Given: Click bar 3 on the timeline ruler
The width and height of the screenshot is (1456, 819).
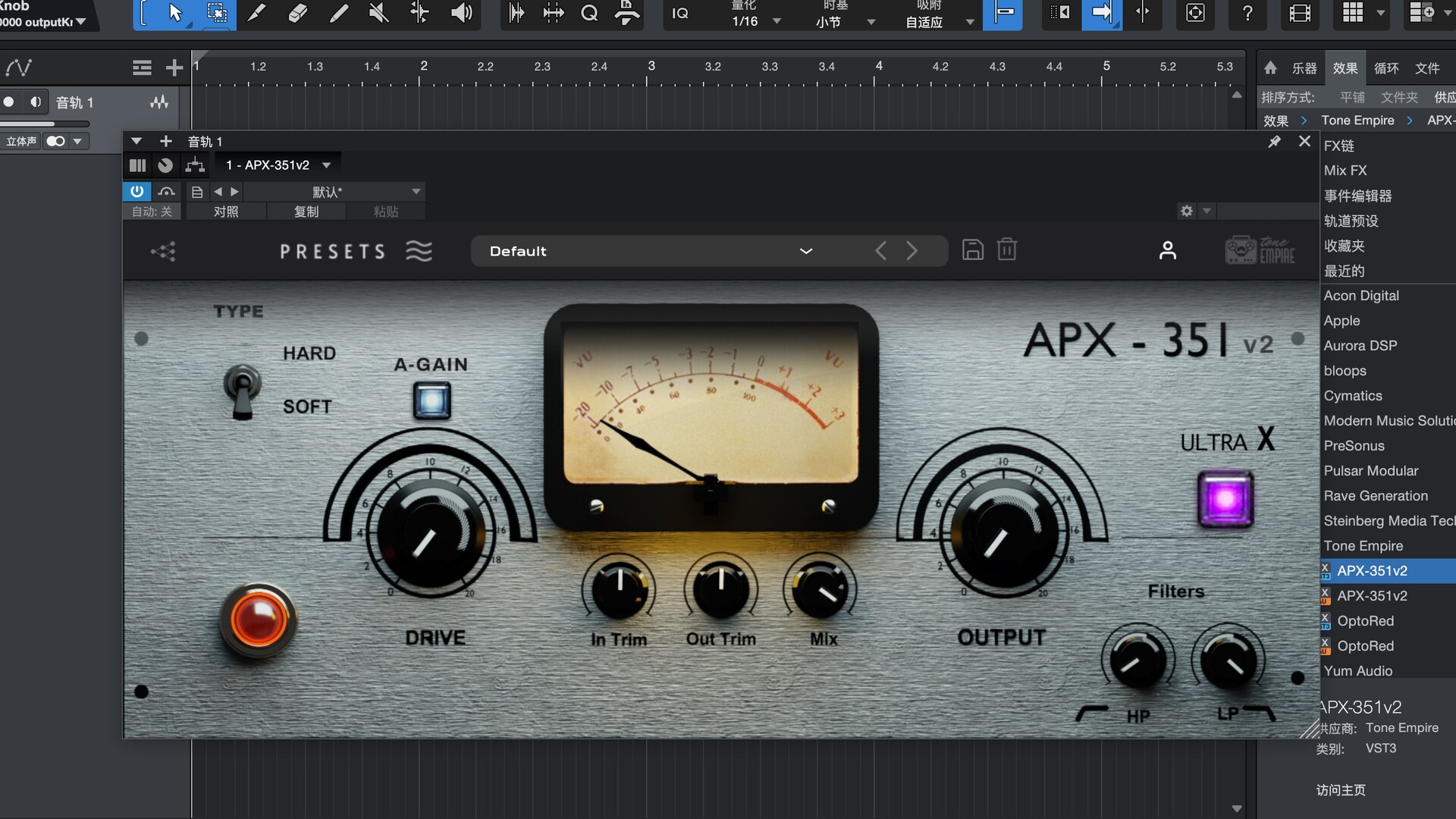Looking at the screenshot, I should [651, 67].
